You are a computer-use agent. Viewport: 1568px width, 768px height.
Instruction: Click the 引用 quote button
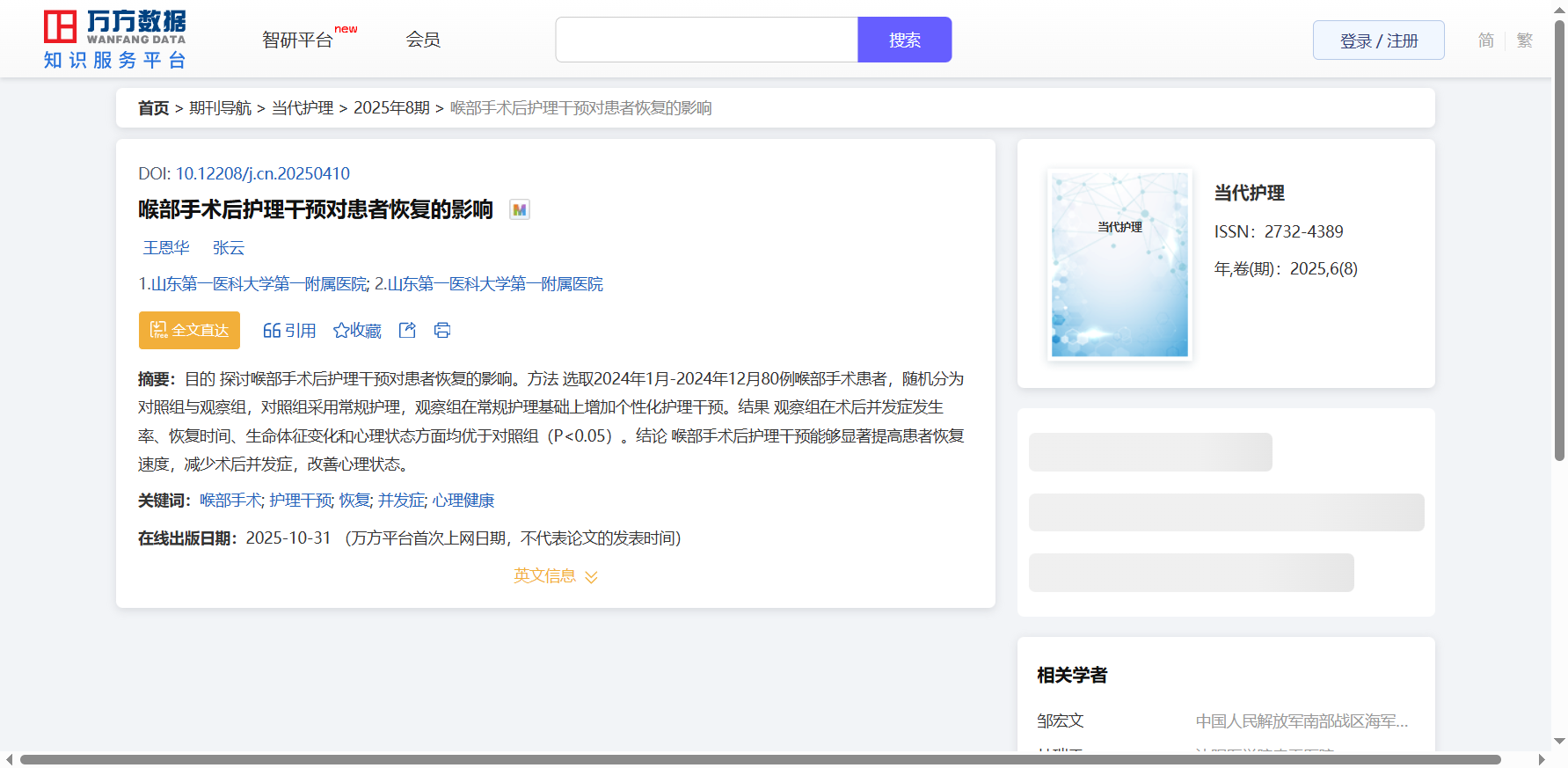tap(289, 330)
